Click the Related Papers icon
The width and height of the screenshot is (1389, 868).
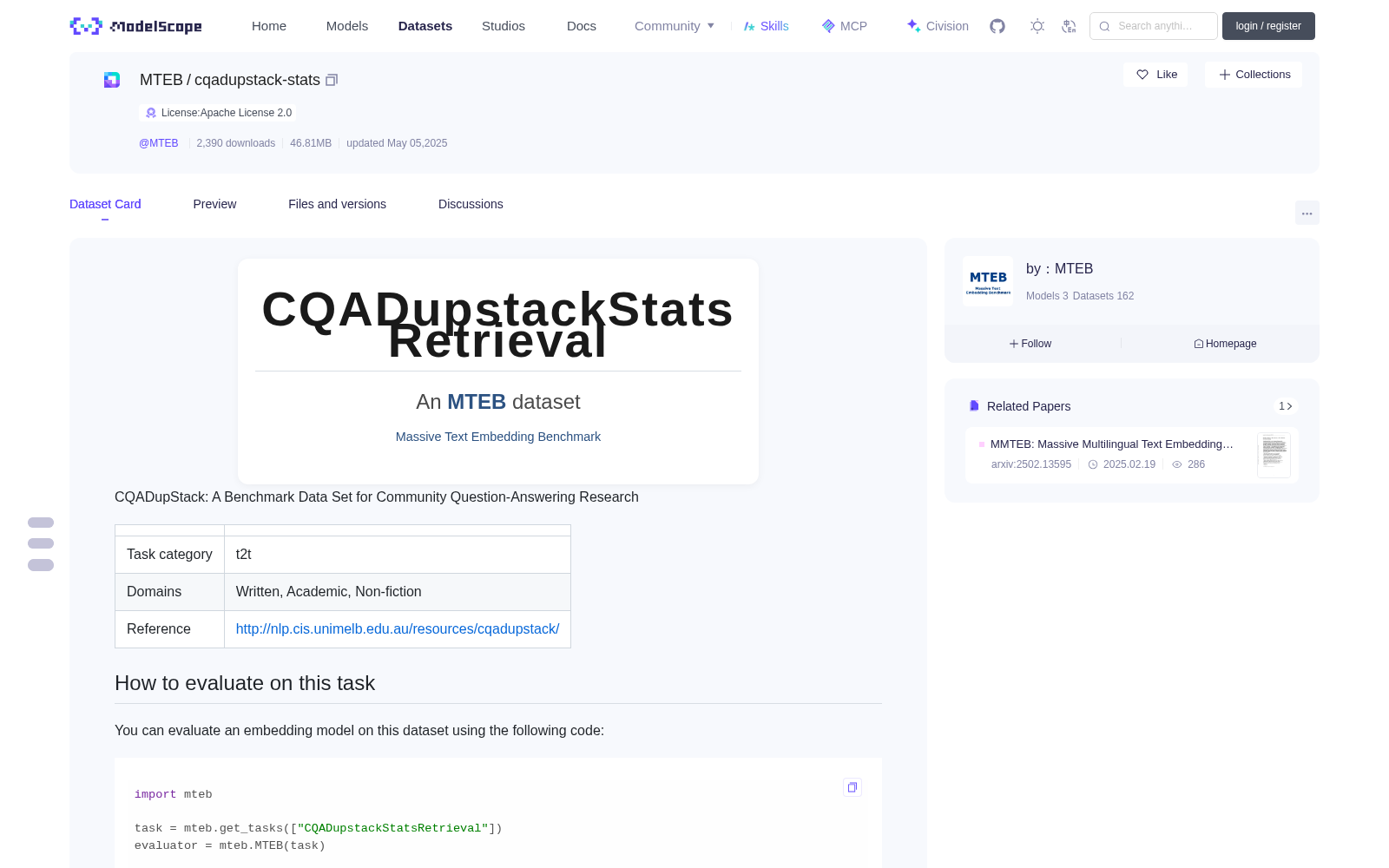974,406
